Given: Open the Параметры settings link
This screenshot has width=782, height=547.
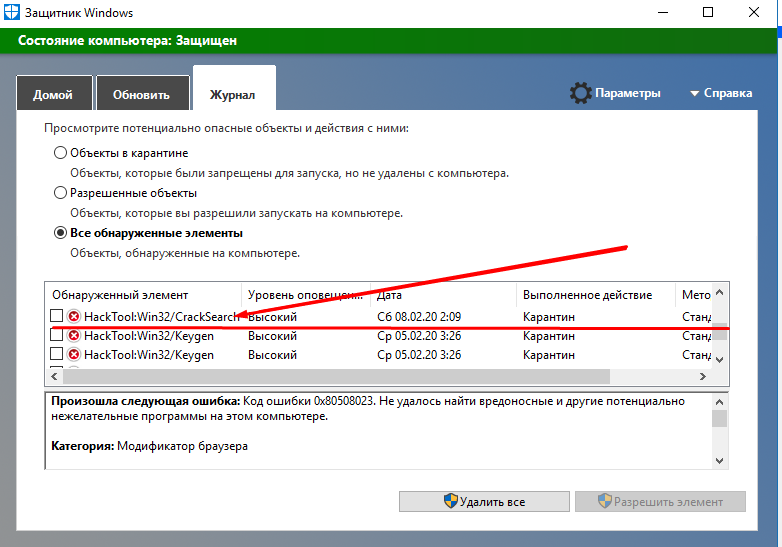Looking at the screenshot, I should (627, 93).
